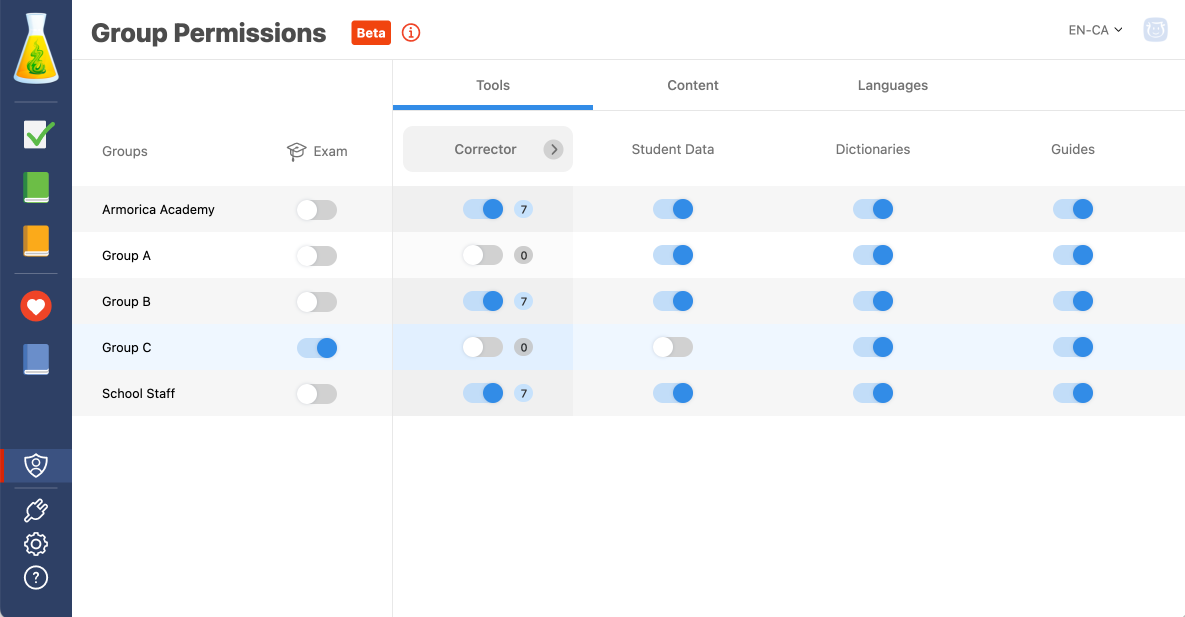Open the green checkmark Corrector icon

[38, 134]
